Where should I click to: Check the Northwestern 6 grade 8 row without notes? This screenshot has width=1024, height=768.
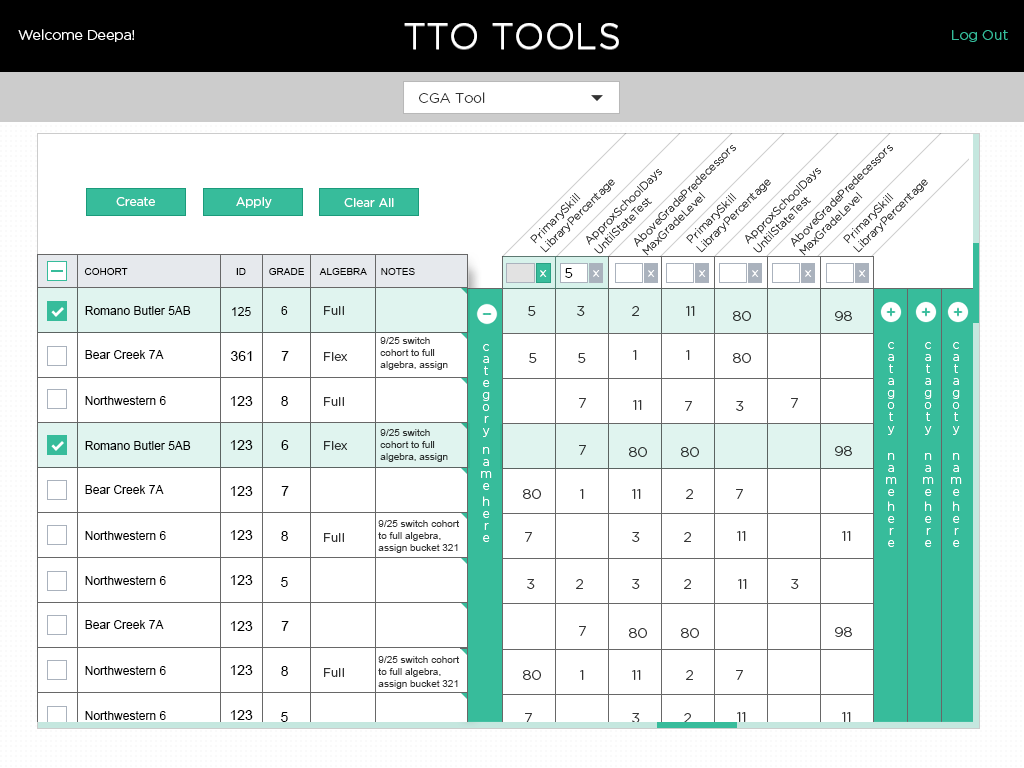[57, 400]
